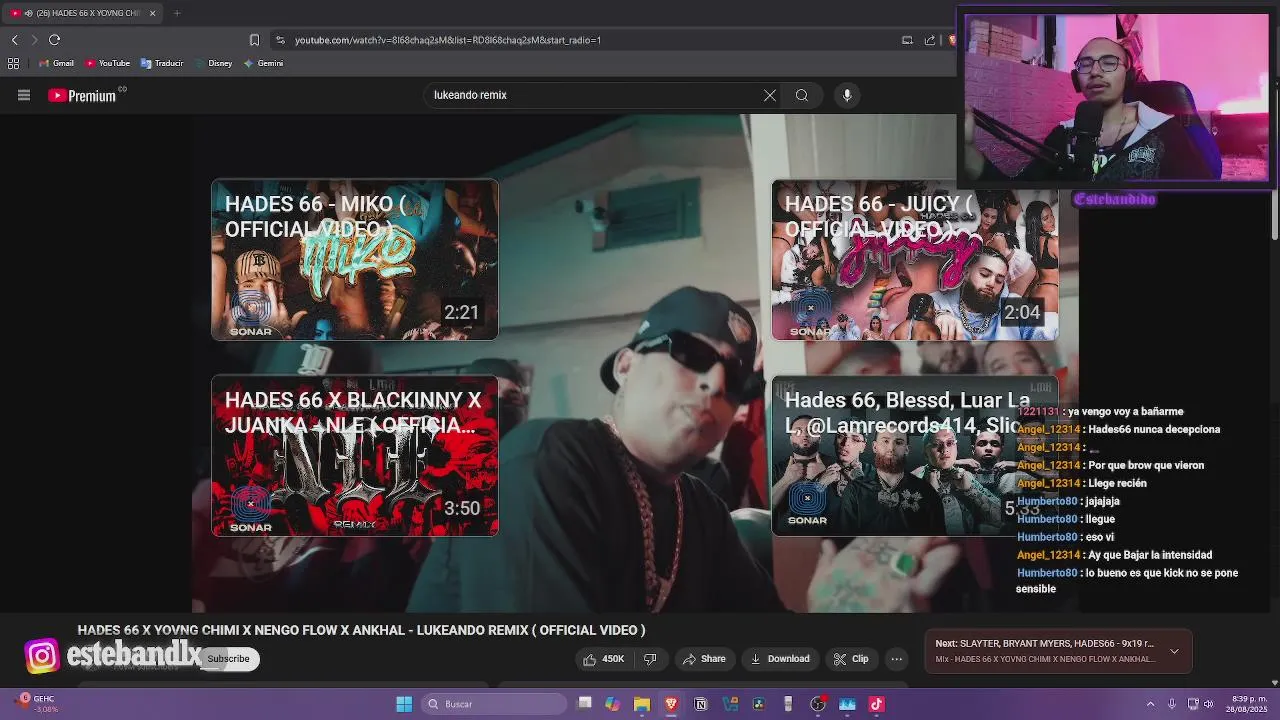1280x720 pixels.
Task: Click the system tray microphone icon
Action: (1171, 704)
